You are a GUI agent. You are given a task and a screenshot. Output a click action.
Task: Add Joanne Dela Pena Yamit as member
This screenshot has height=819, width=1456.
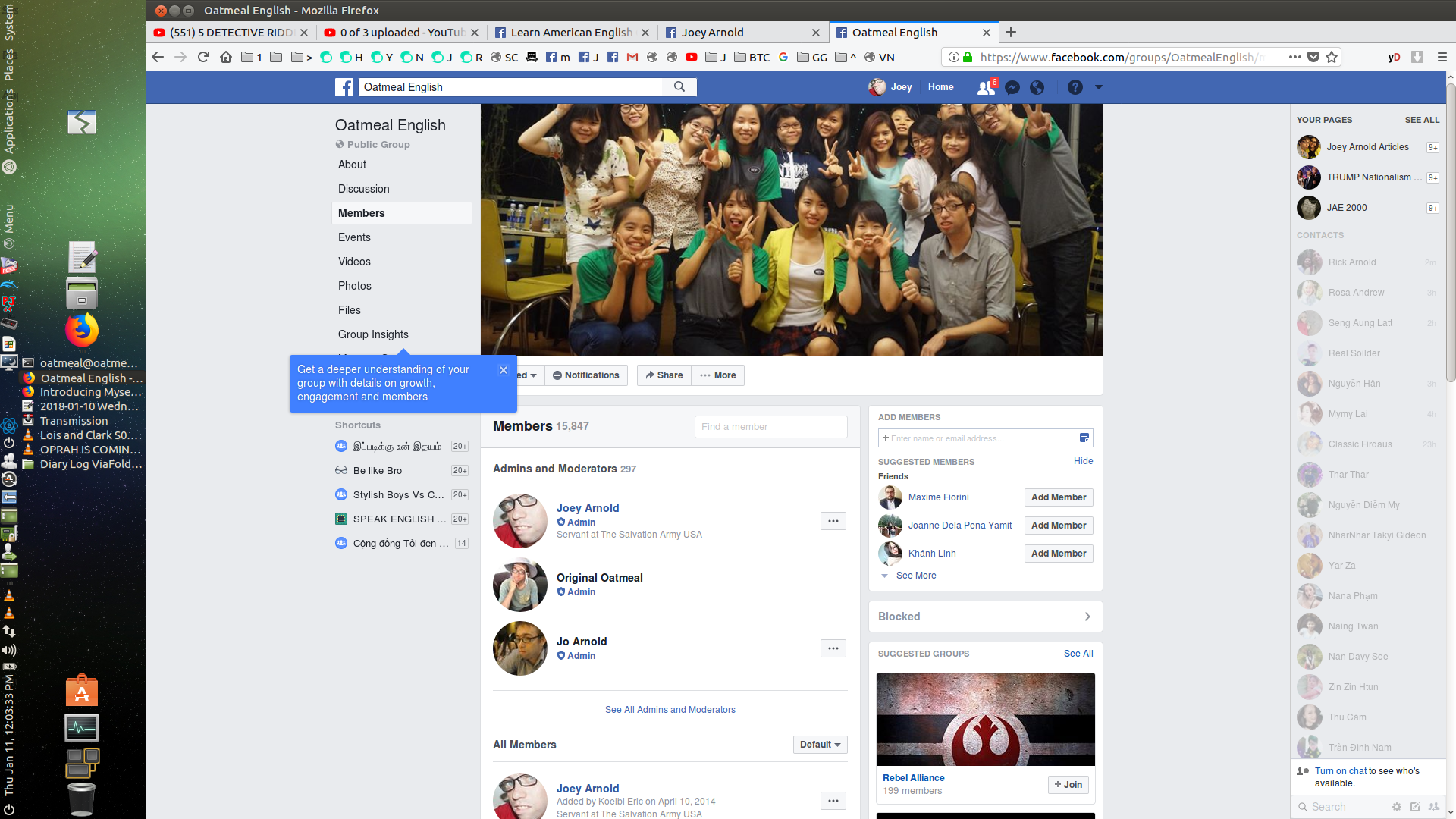coord(1059,526)
